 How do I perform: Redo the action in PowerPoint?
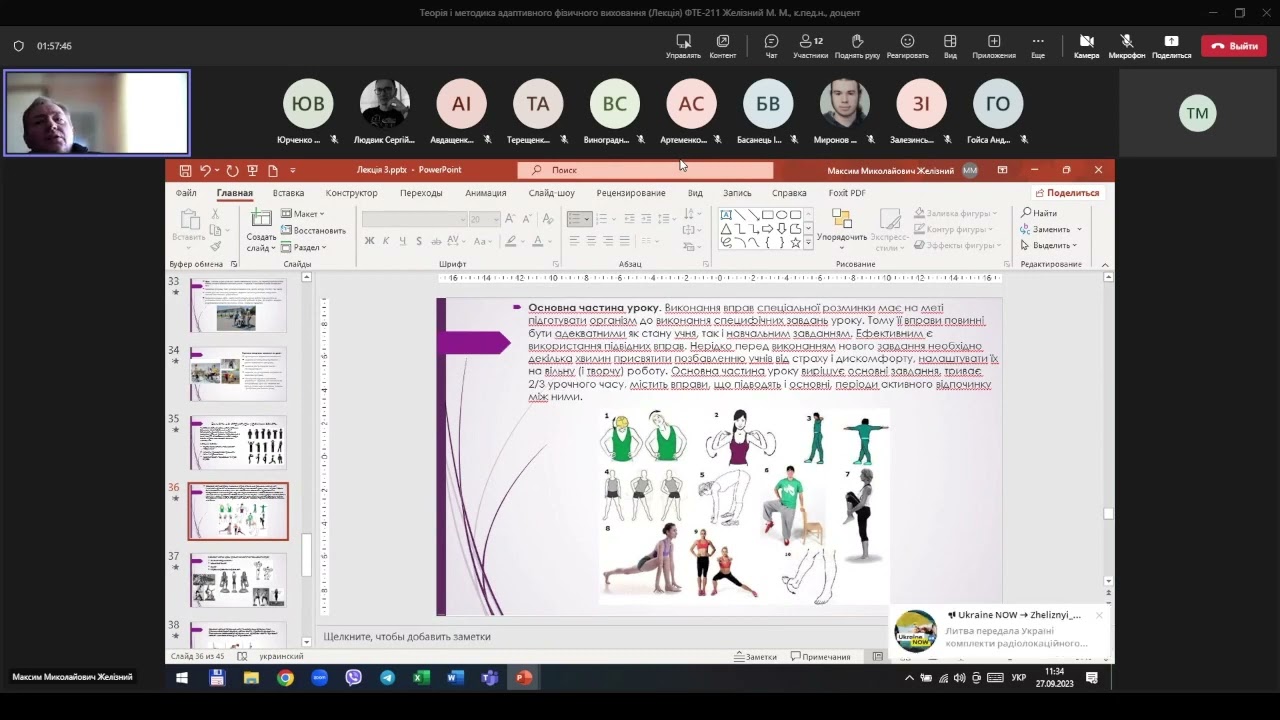(x=232, y=171)
